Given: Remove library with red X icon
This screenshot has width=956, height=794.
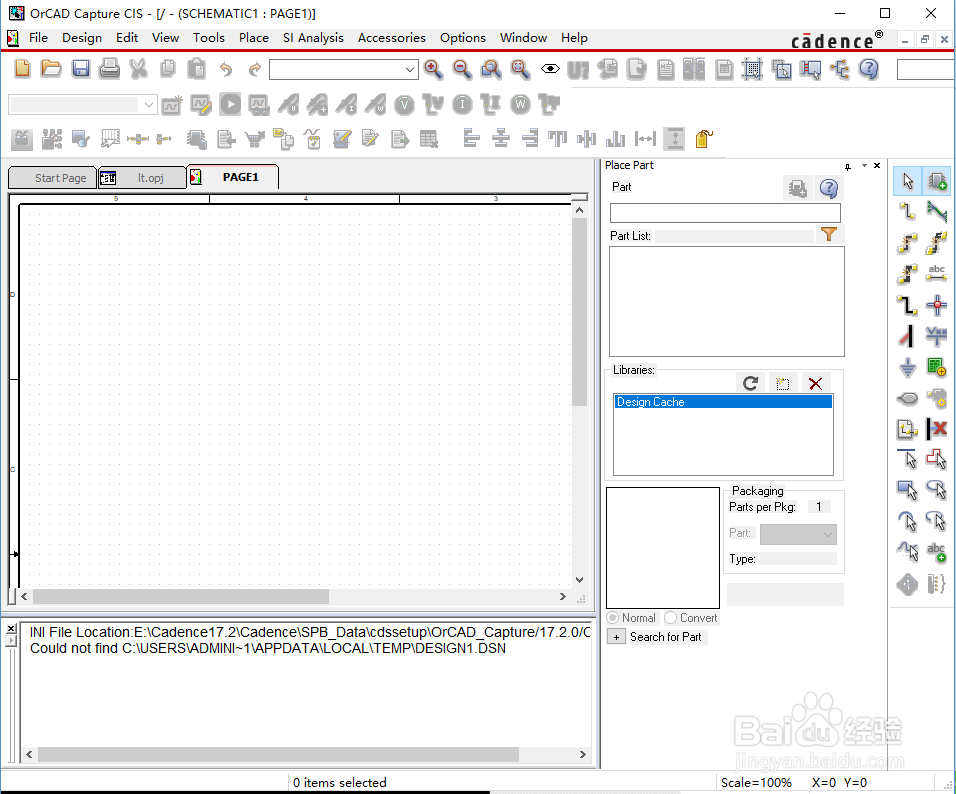Looking at the screenshot, I should (x=815, y=383).
